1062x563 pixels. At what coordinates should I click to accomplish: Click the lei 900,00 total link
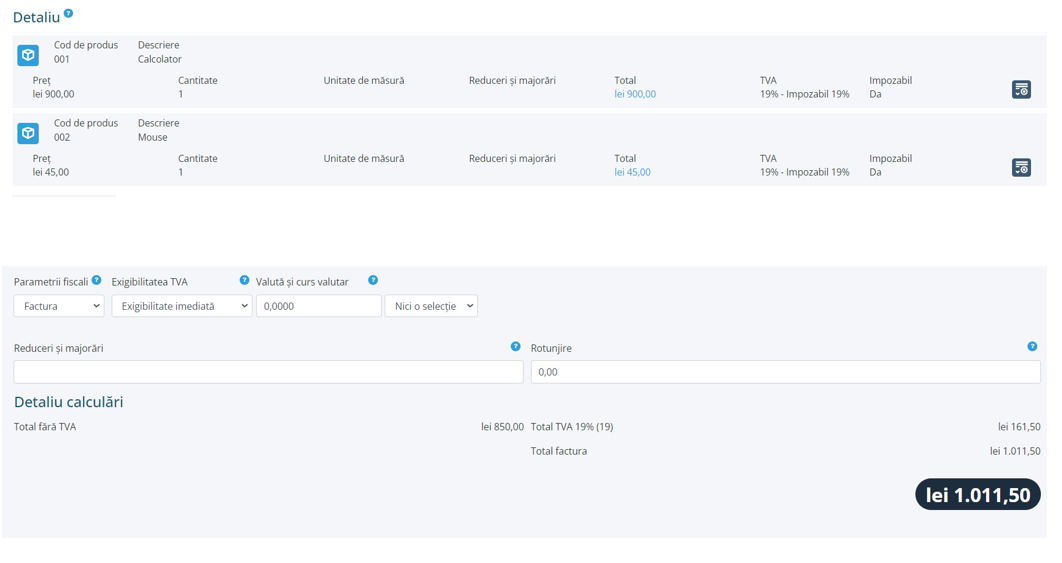(x=635, y=94)
